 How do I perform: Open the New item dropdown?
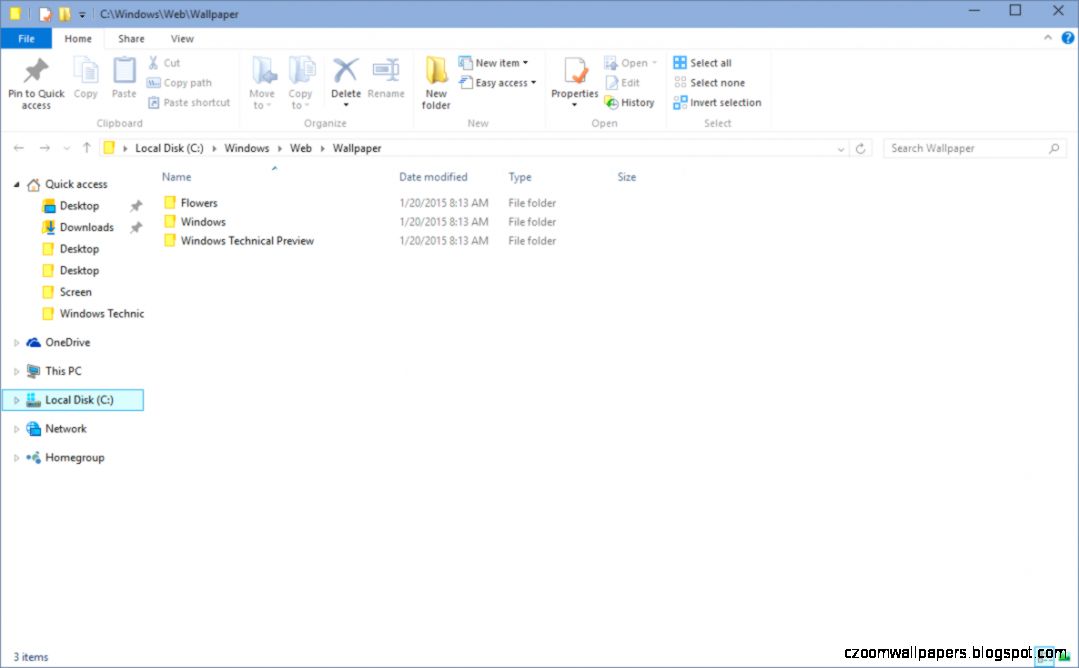point(497,62)
